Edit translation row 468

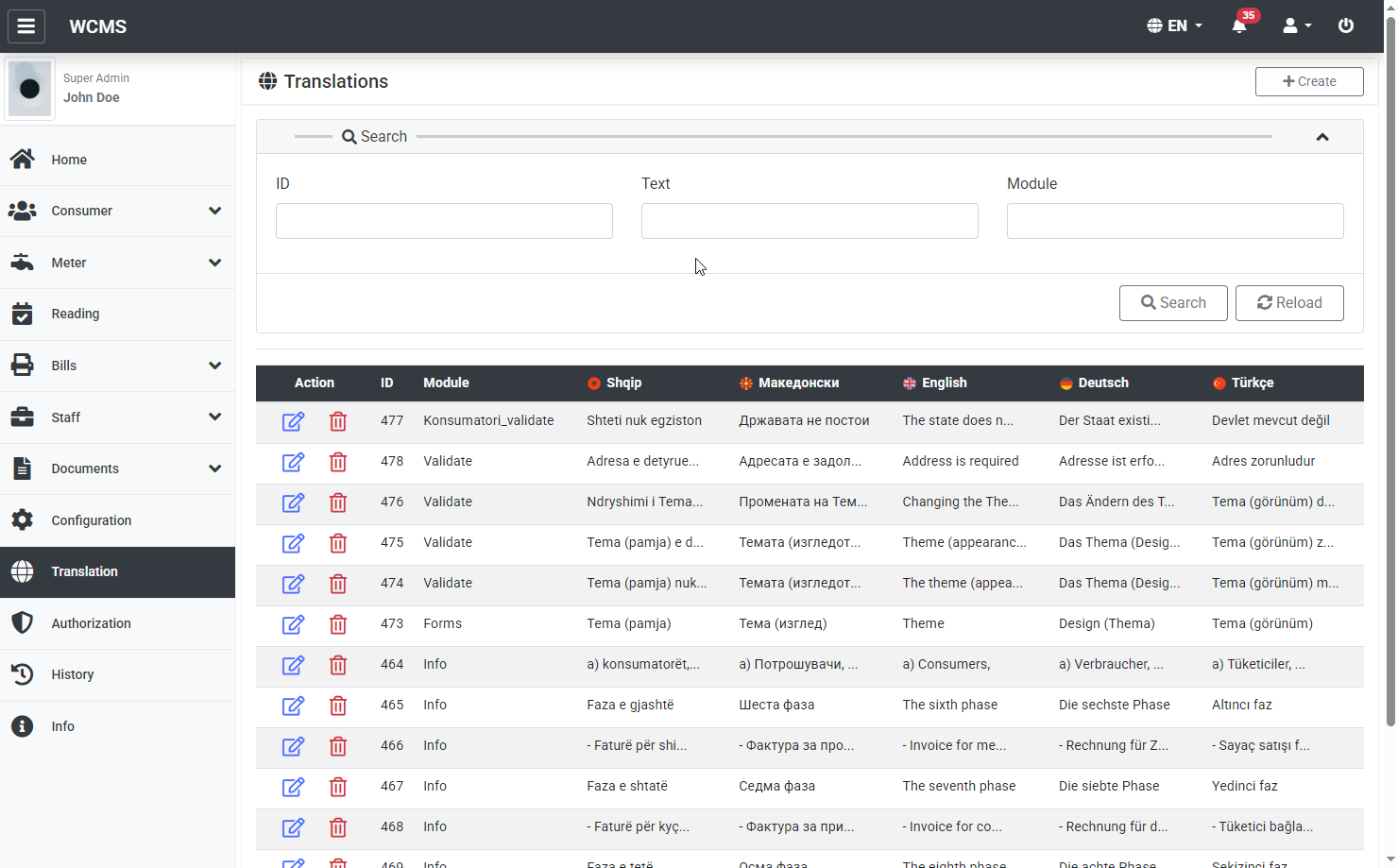[294, 827]
